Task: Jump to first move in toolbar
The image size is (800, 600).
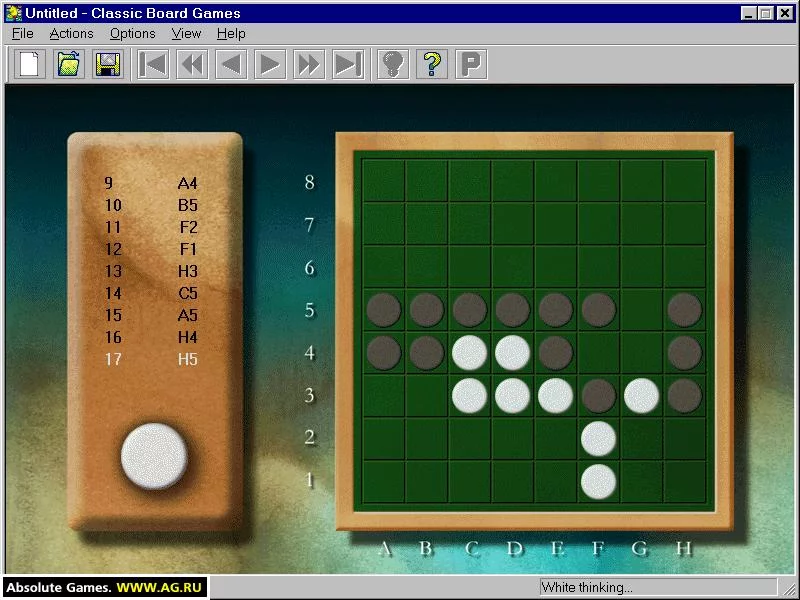Action: pyautogui.click(x=153, y=64)
